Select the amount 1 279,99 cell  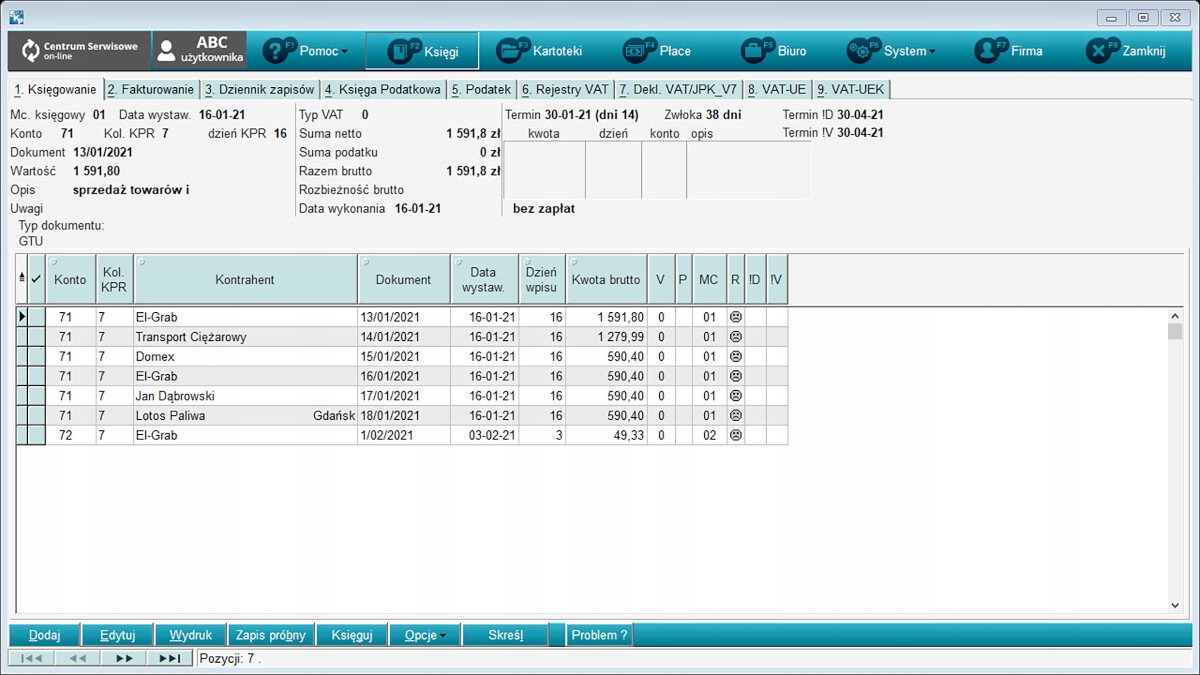coord(606,337)
